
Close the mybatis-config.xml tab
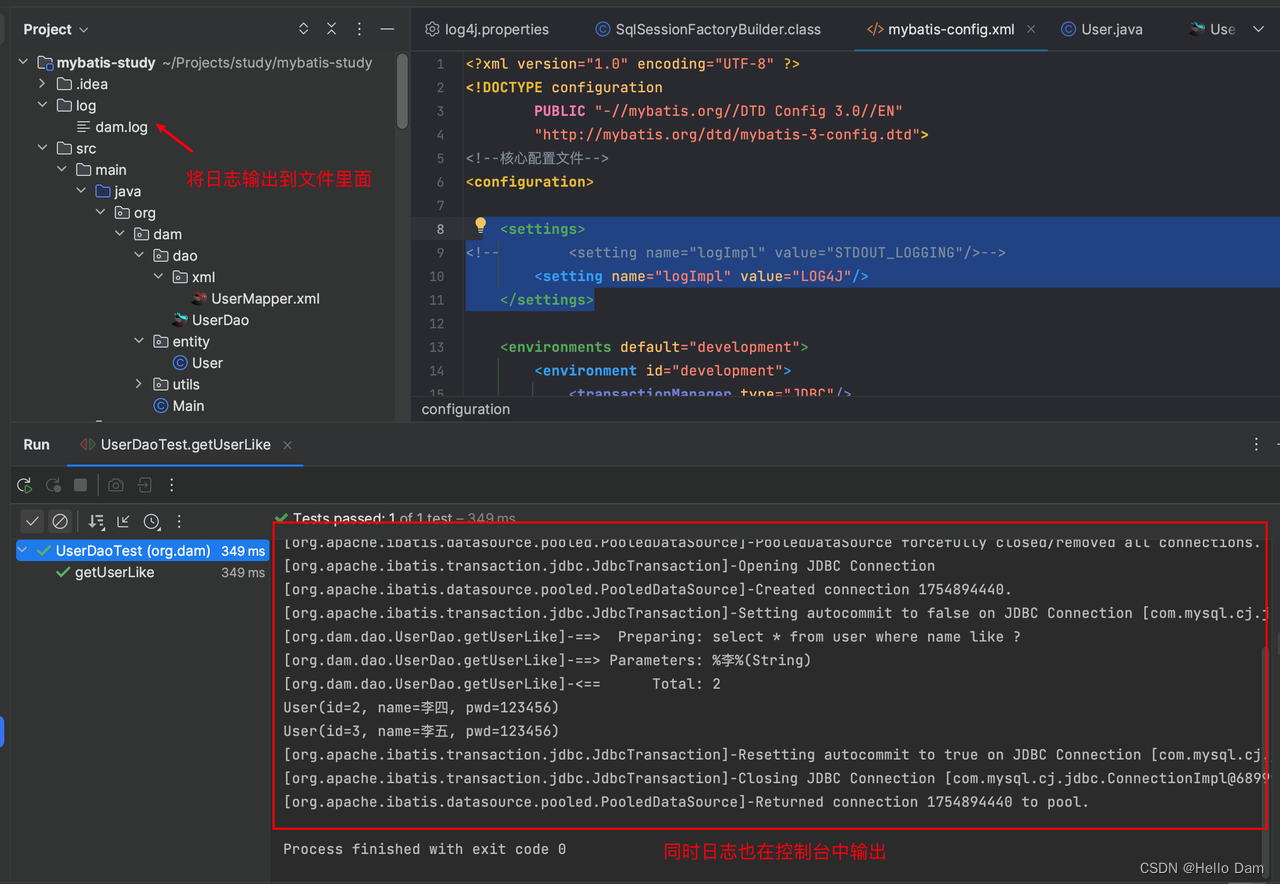point(1031,29)
